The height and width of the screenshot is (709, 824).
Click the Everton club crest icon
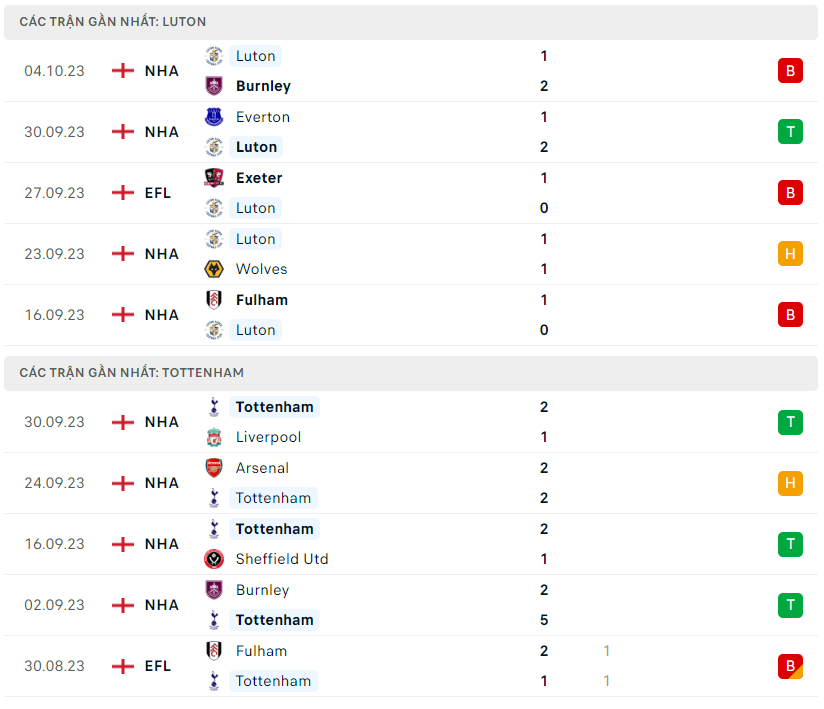[214, 117]
